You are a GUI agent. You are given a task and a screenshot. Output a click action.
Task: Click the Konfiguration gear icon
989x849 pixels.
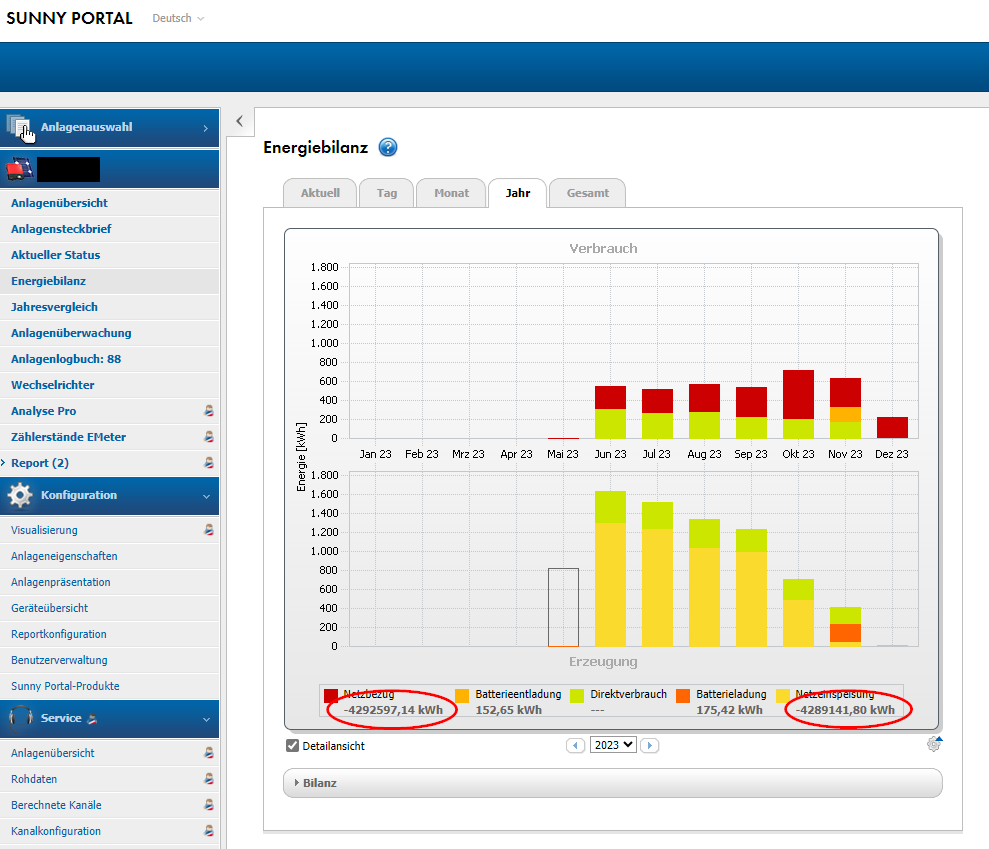[x=20, y=495]
